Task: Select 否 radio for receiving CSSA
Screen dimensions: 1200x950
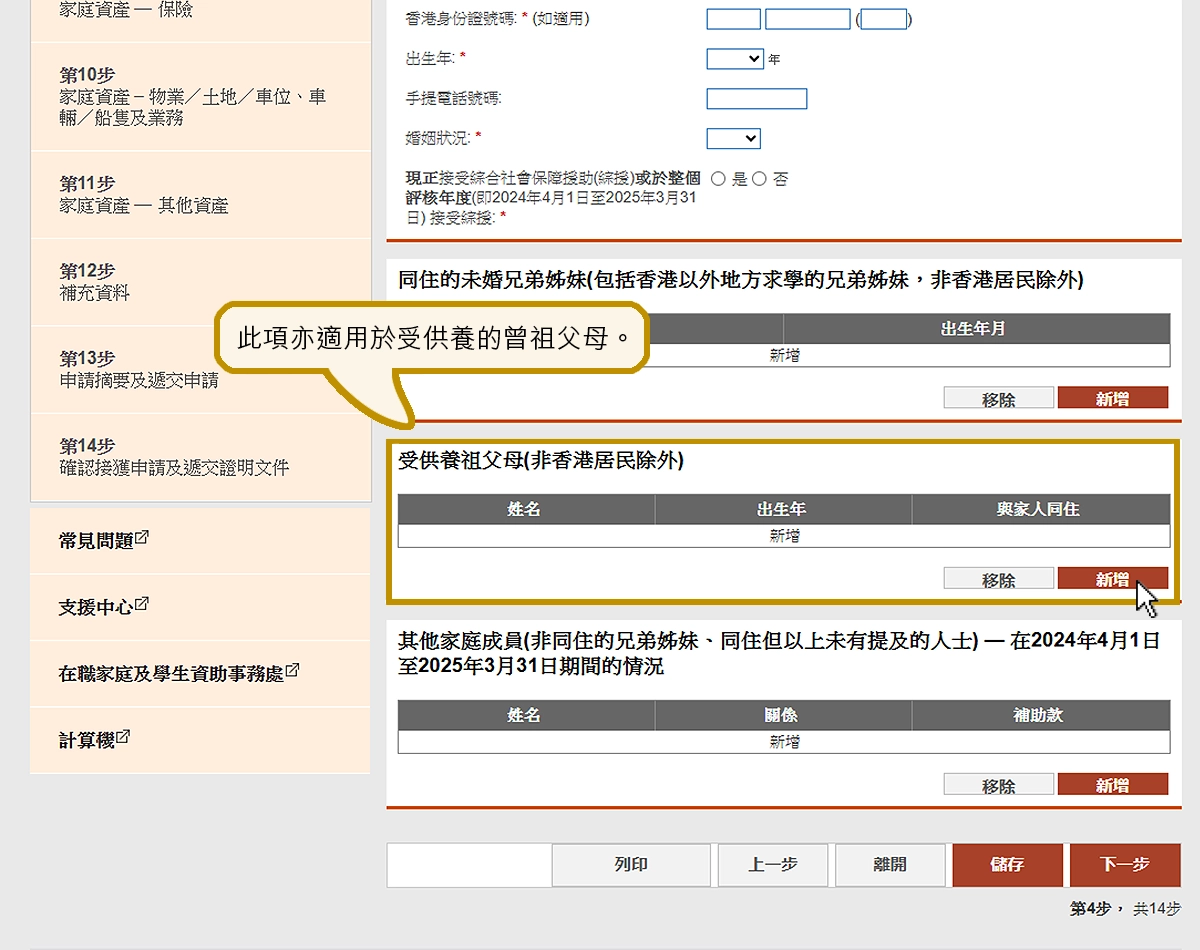Action: coord(759,179)
